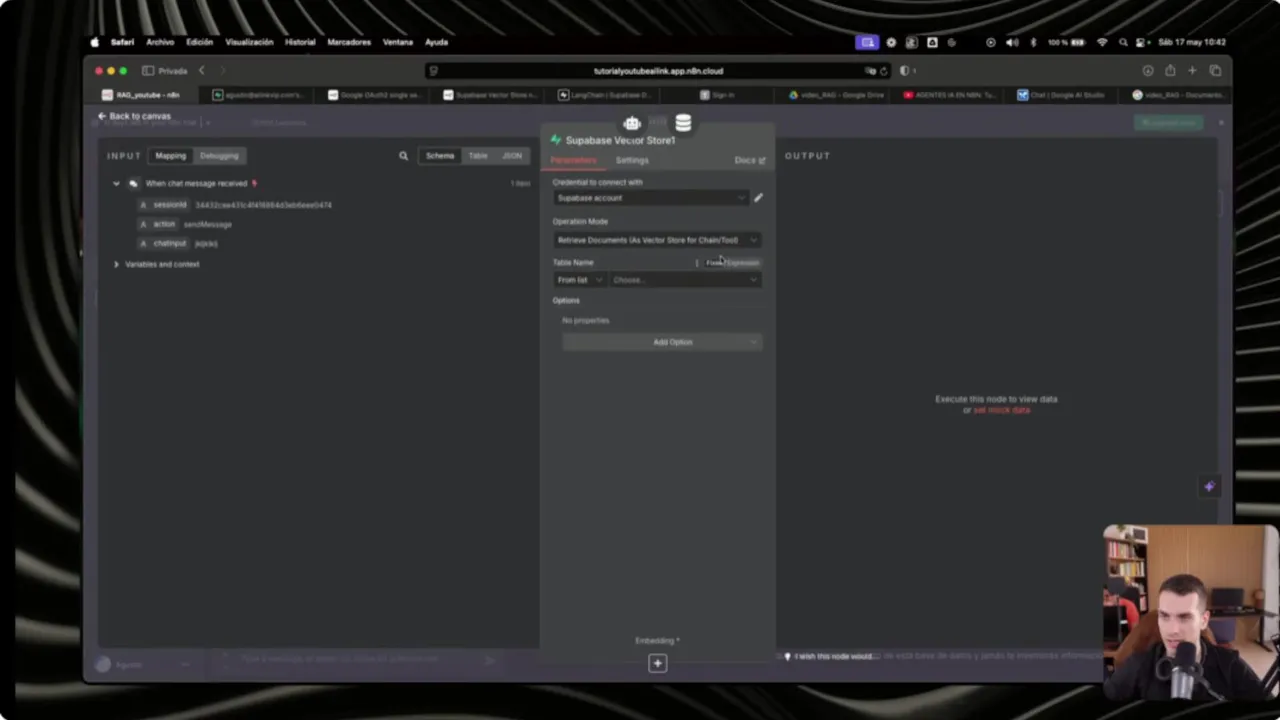Reload the page in Safari
Viewport: 1280px width, 720px height.
click(x=883, y=71)
